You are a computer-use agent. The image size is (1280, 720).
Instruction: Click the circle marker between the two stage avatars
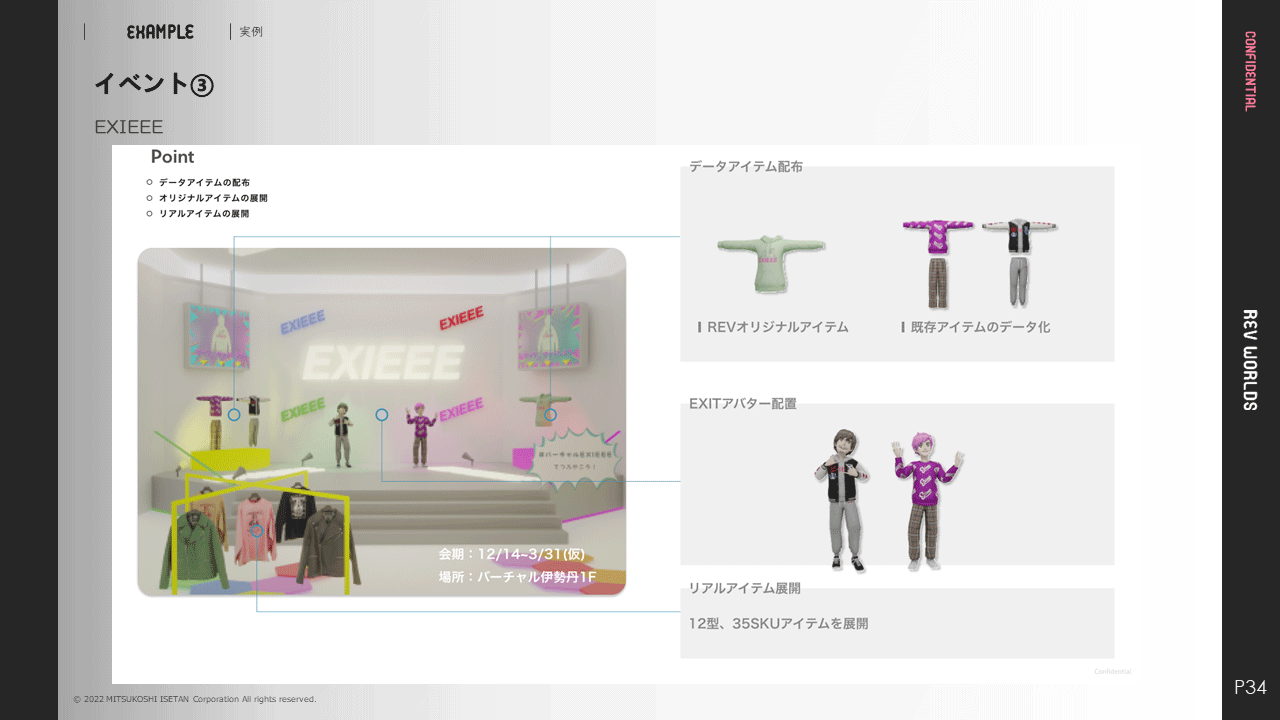(x=381, y=414)
